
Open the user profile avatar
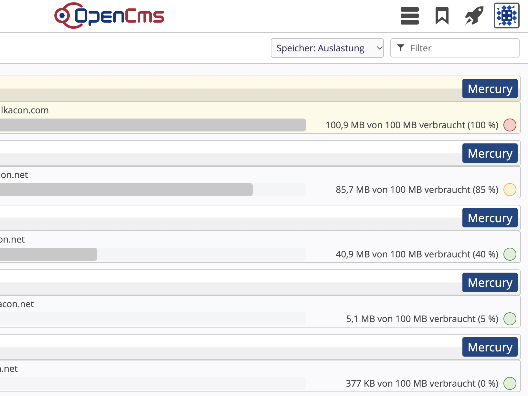tap(507, 15)
